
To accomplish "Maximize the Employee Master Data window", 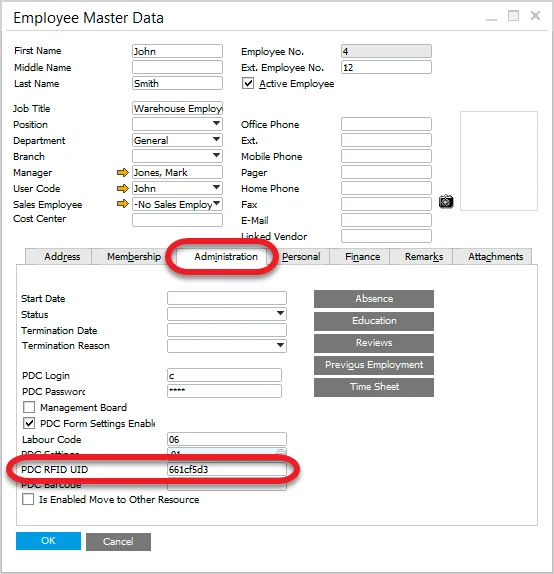I will 513,16.
